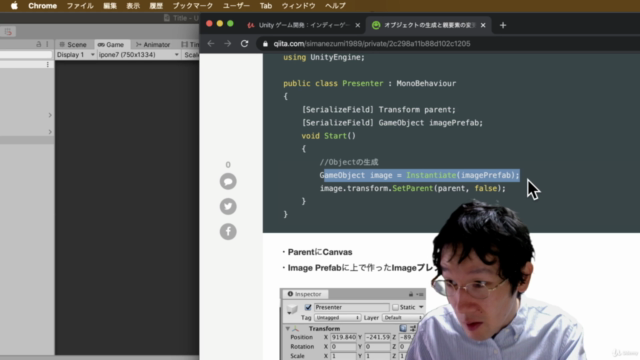640x360 pixels.
Task: Switch to Unity's Scene tab
Action: pos(73,44)
